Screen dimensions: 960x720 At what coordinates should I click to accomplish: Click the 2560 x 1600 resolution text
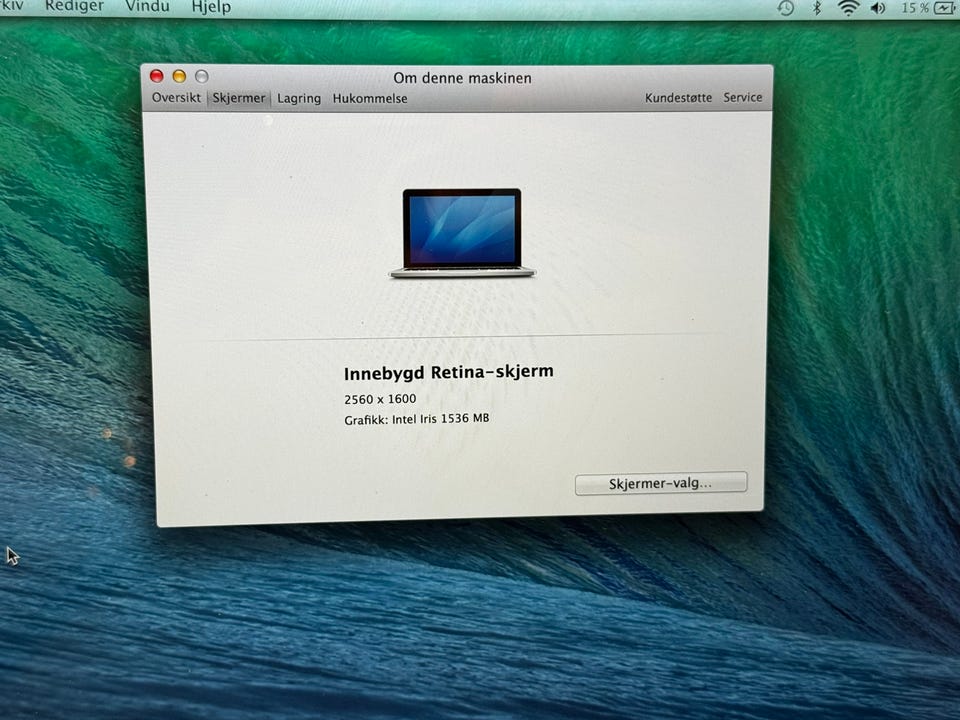[380, 399]
